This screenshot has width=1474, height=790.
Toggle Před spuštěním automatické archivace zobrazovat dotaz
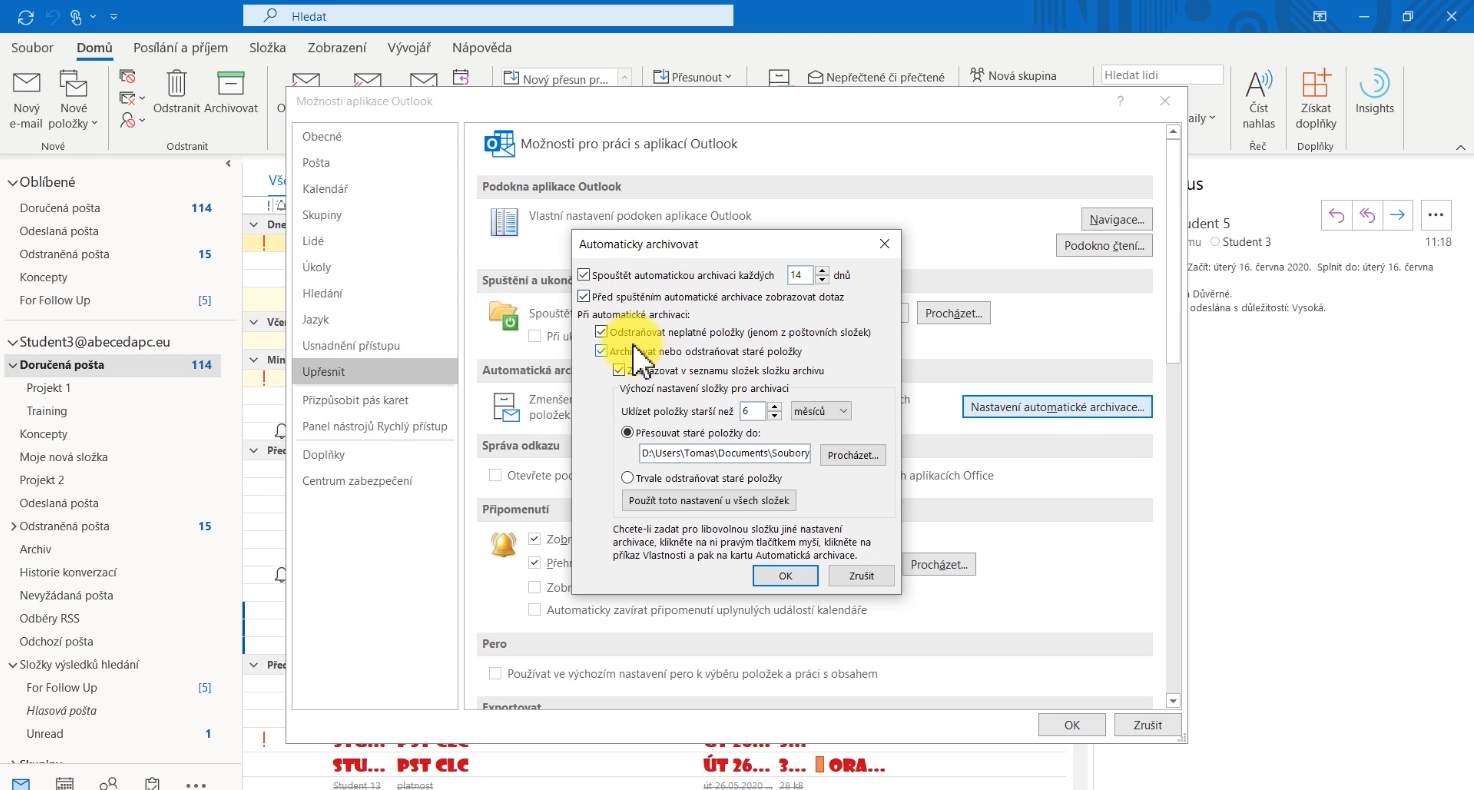click(584, 297)
